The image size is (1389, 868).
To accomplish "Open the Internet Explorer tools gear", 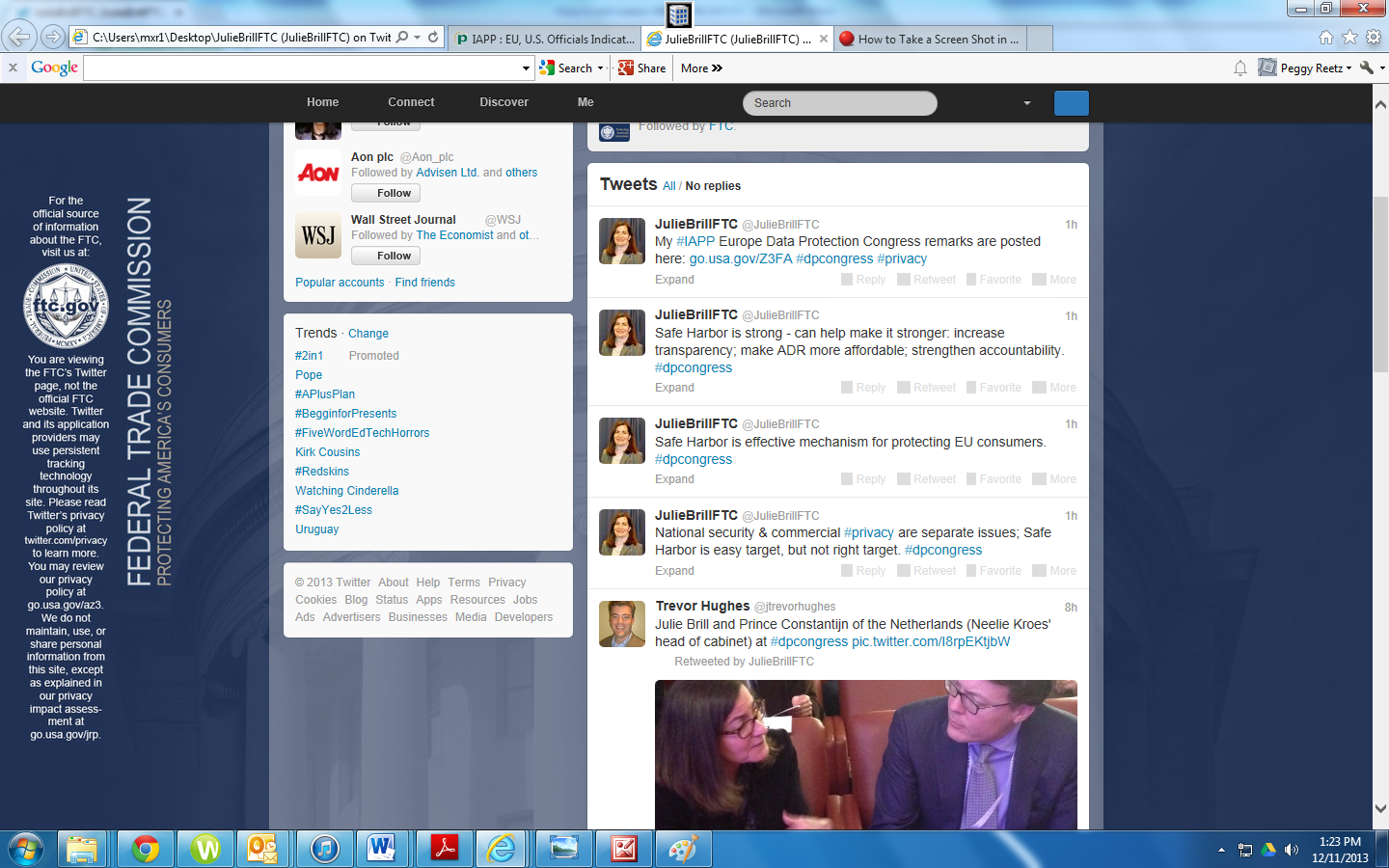I will click(x=1373, y=38).
